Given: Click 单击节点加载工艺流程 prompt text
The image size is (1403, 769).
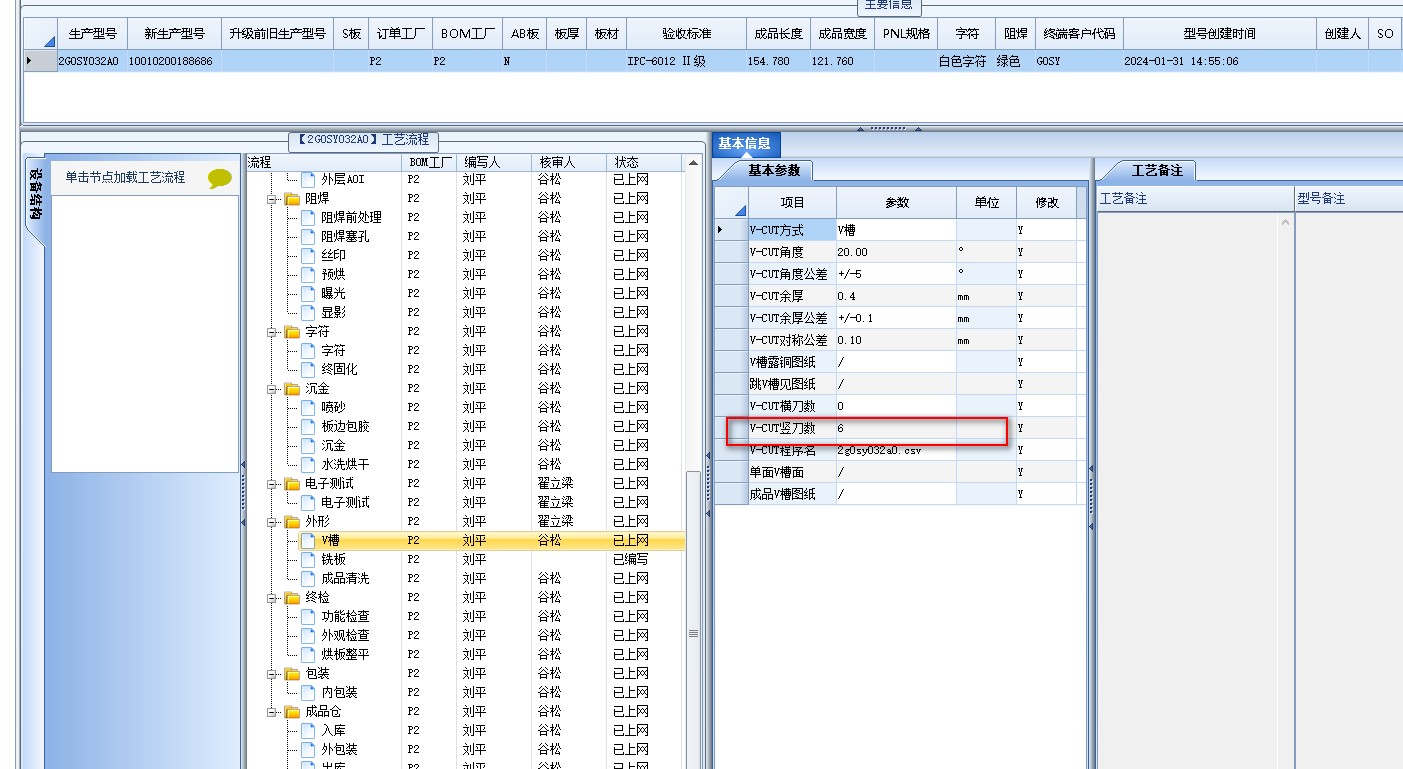Looking at the screenshot, I should click(x=125, y=177).
